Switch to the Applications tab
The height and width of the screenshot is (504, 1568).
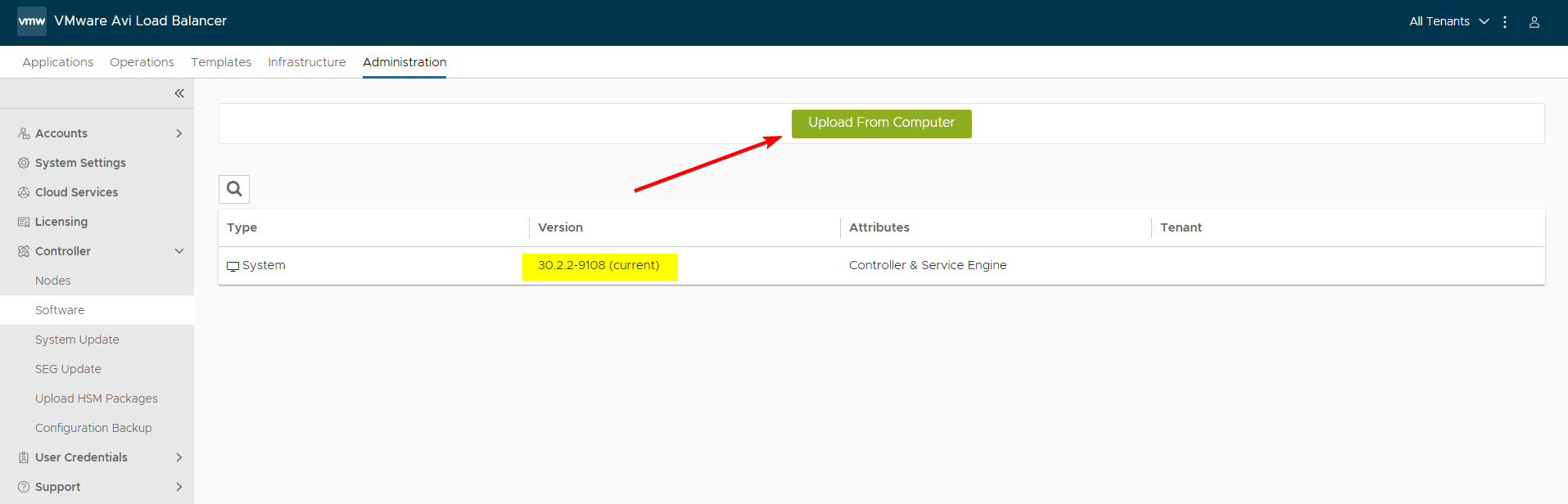(x=57, y=62)
